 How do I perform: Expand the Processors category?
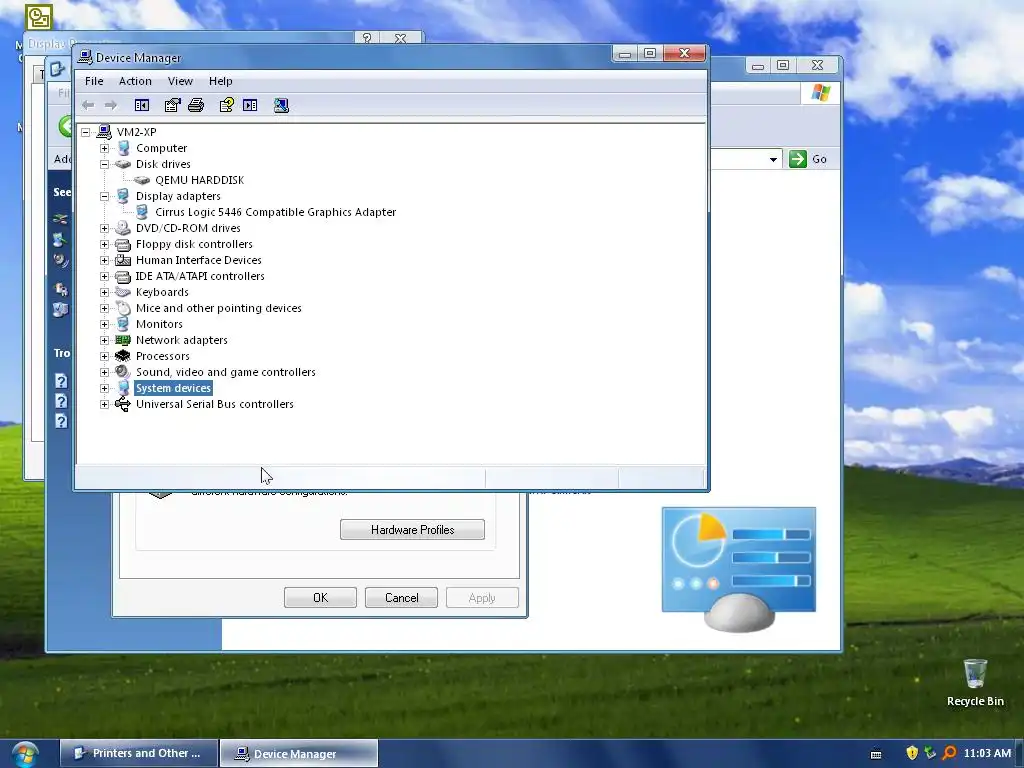[104, 356]
